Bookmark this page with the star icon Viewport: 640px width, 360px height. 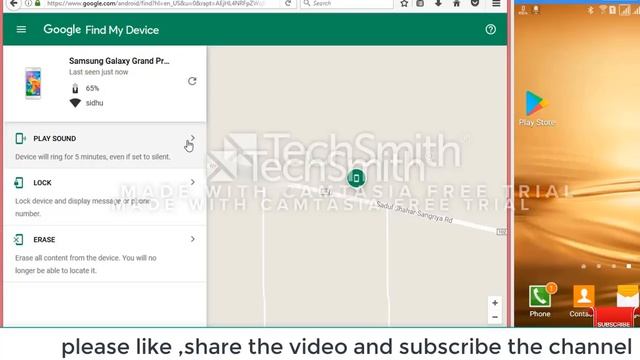click(x=404, y=3)
